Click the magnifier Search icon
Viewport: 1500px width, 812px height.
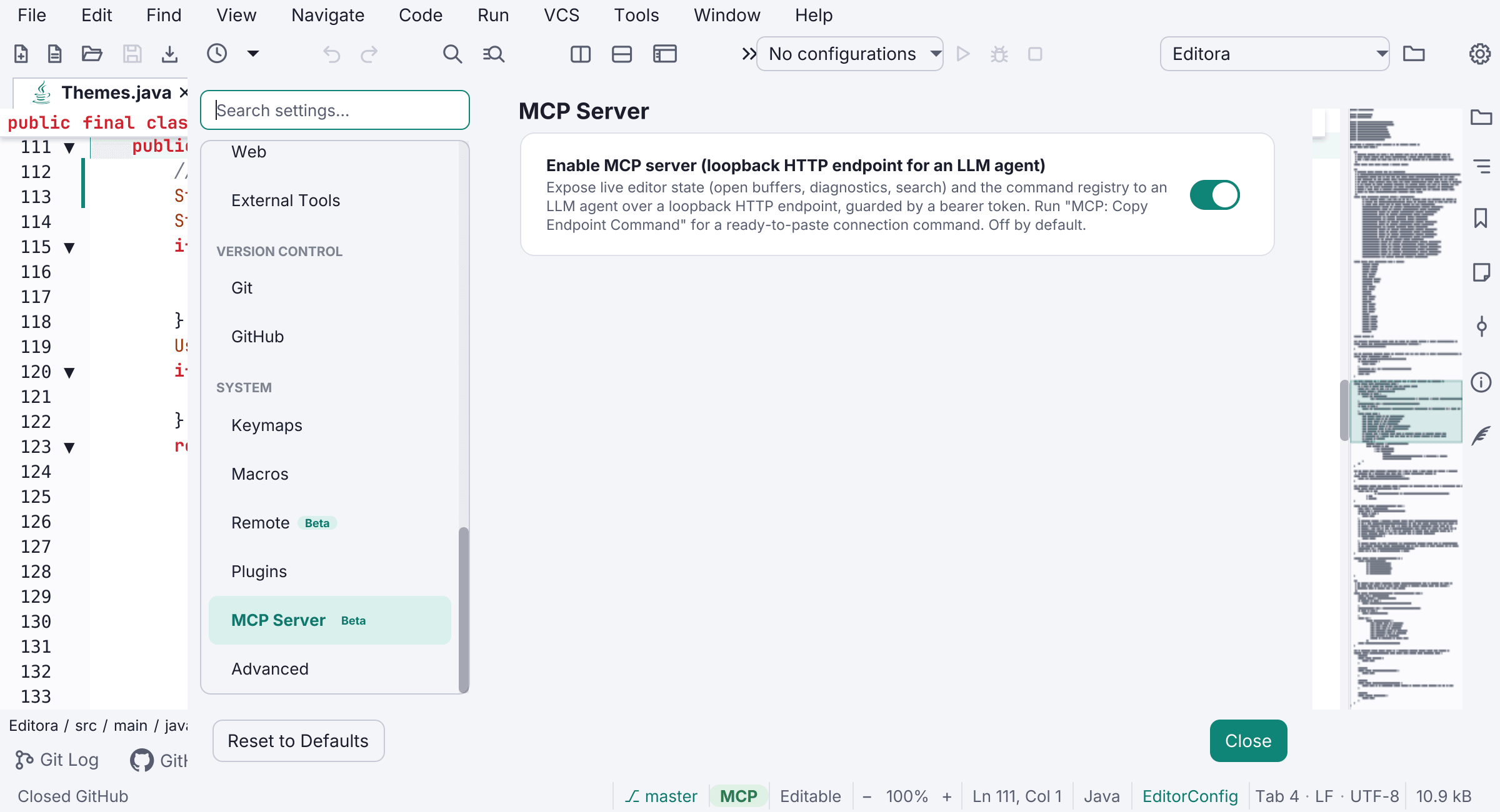(452, 54)
